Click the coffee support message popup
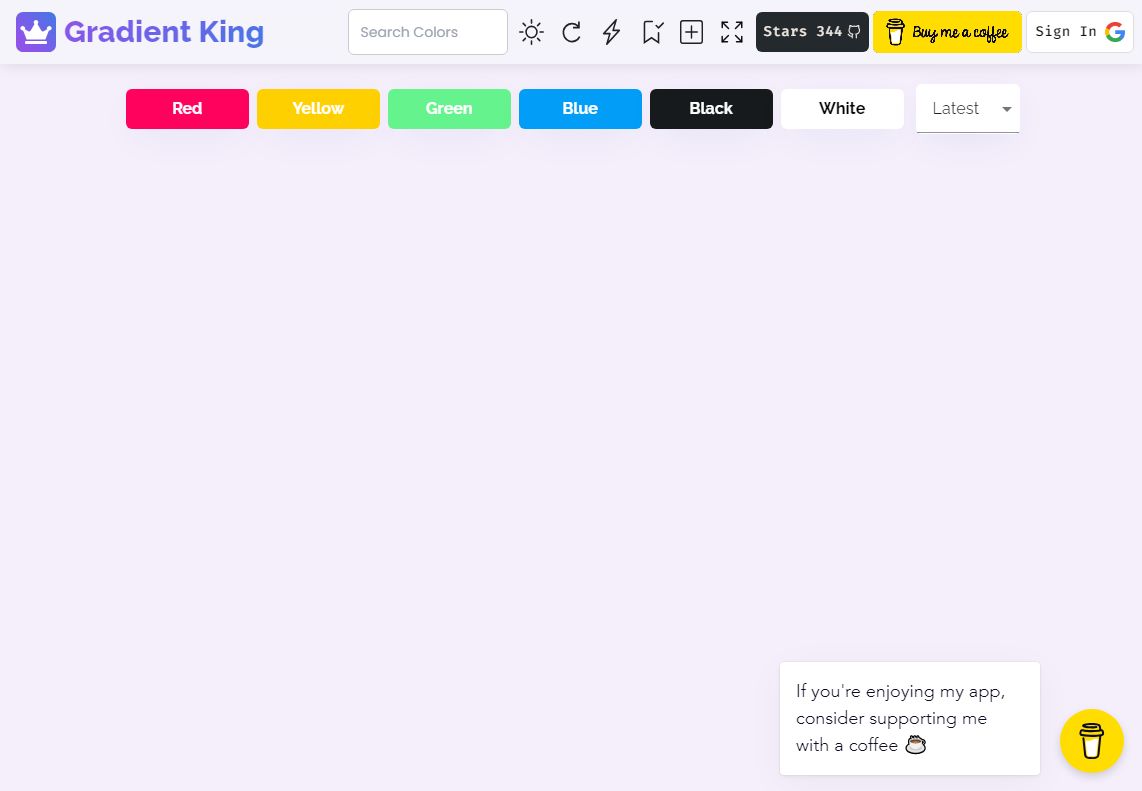 tap(910, 718)
